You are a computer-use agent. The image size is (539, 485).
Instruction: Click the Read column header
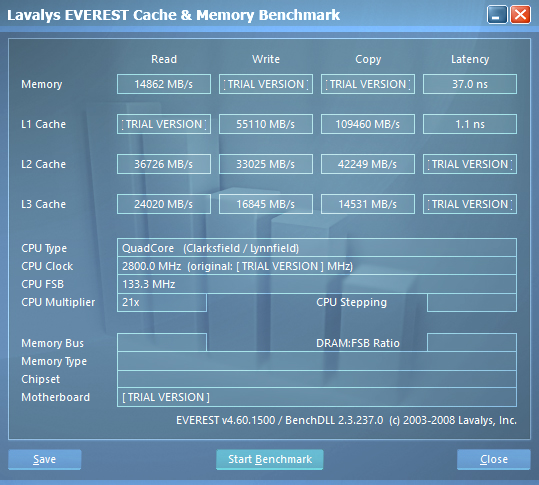[x=164, y=59]
